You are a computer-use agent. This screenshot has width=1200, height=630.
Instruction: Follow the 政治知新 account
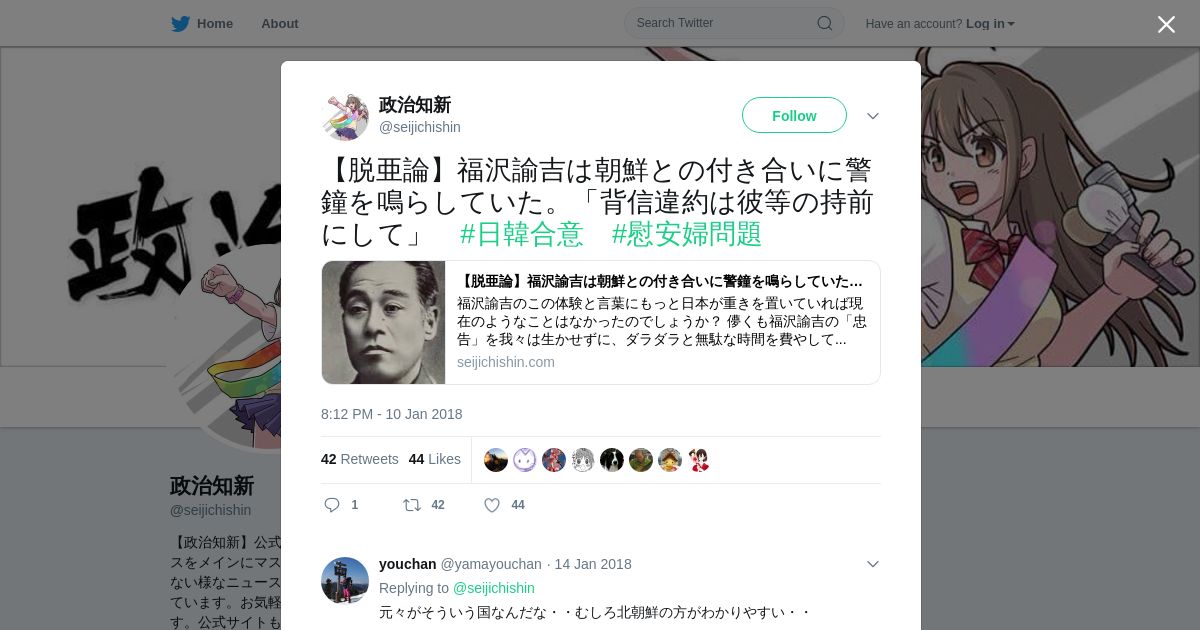pos(794,115)
